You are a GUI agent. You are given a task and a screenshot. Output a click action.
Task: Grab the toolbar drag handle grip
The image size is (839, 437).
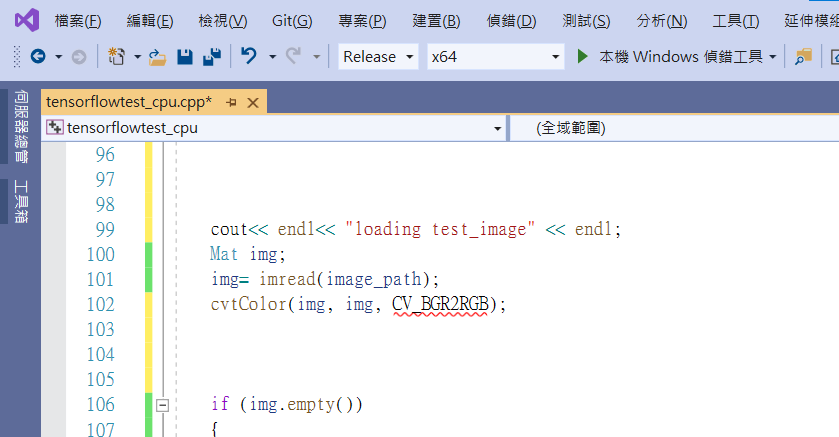tap(17, 57)
